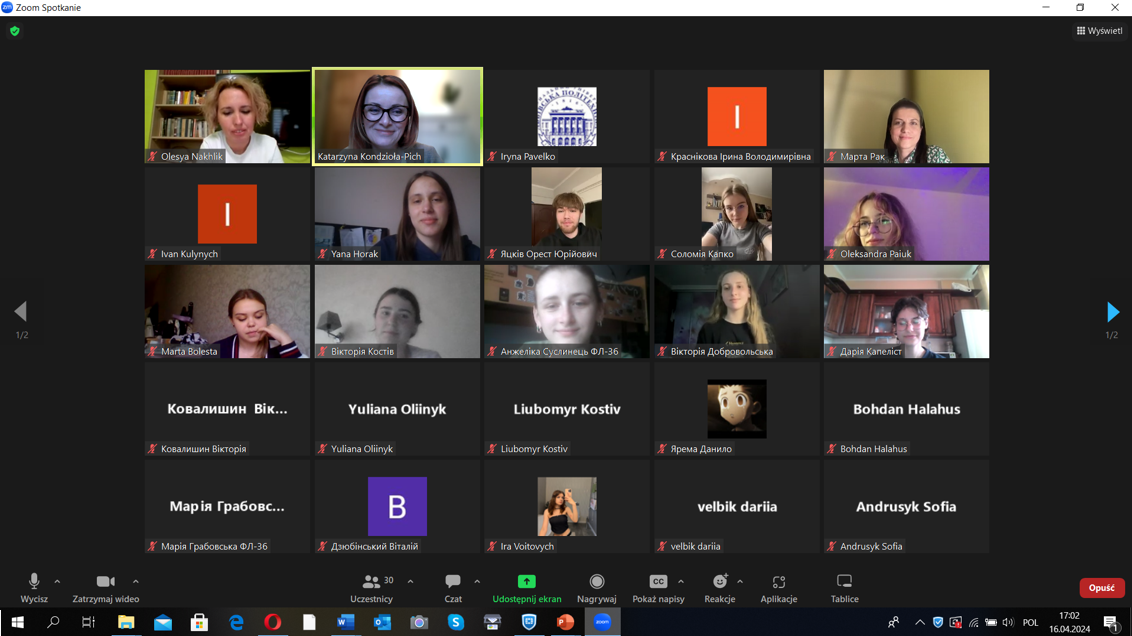Go to previous page of participants
Viewport: 1132px width, 636px height.
21,311
